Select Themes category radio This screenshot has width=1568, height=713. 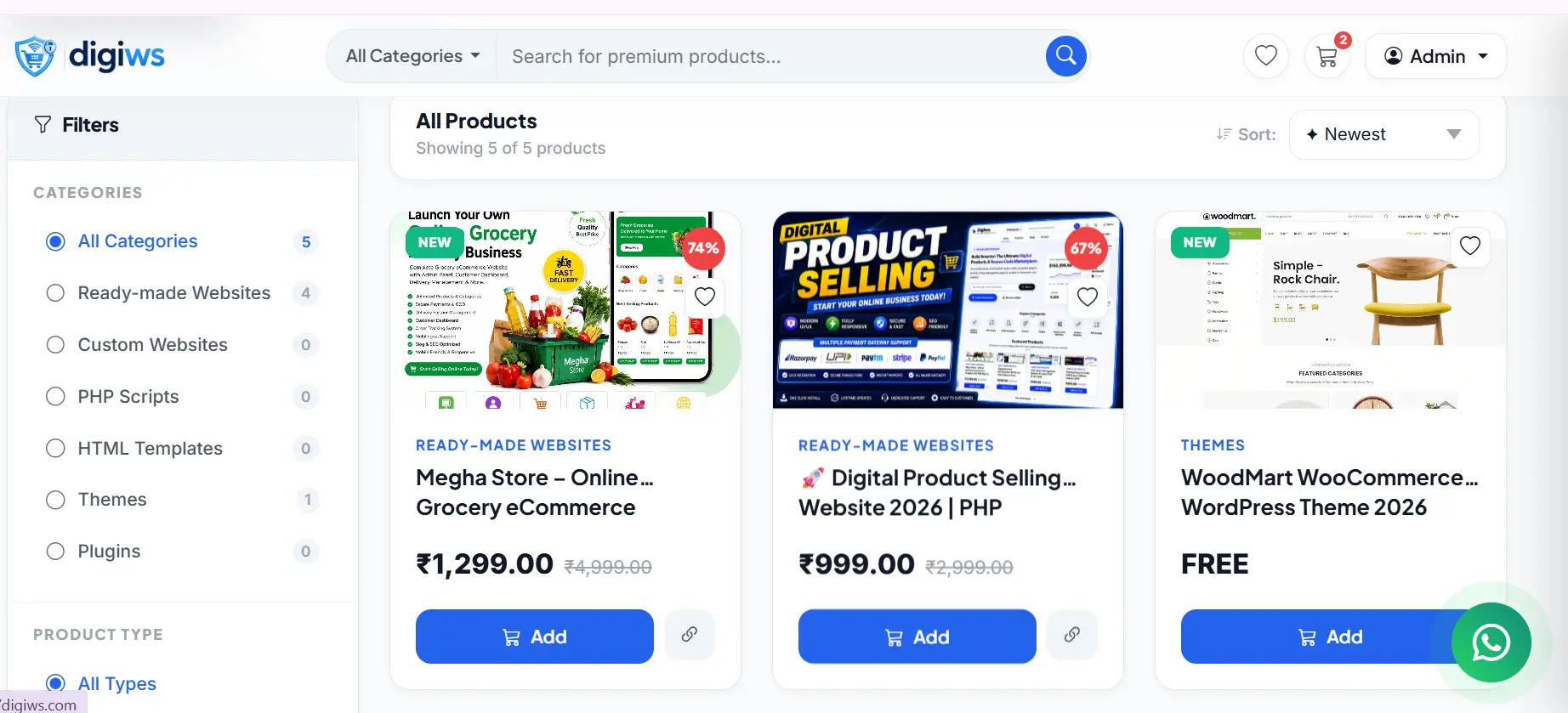pyautogui.click(x=55, y=500)
